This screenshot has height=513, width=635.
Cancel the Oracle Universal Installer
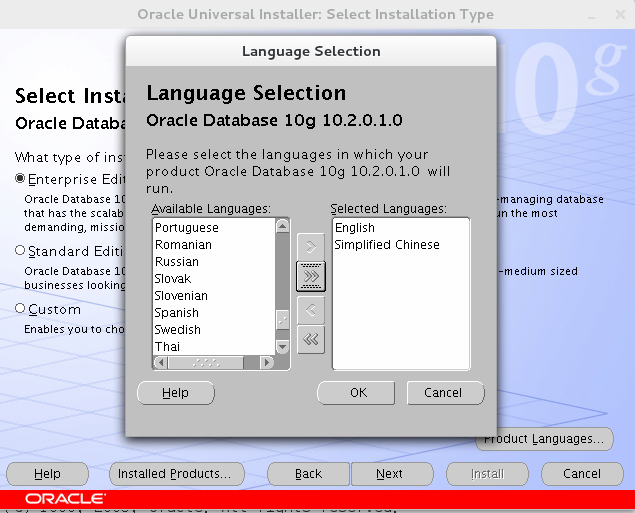(582, 474)
